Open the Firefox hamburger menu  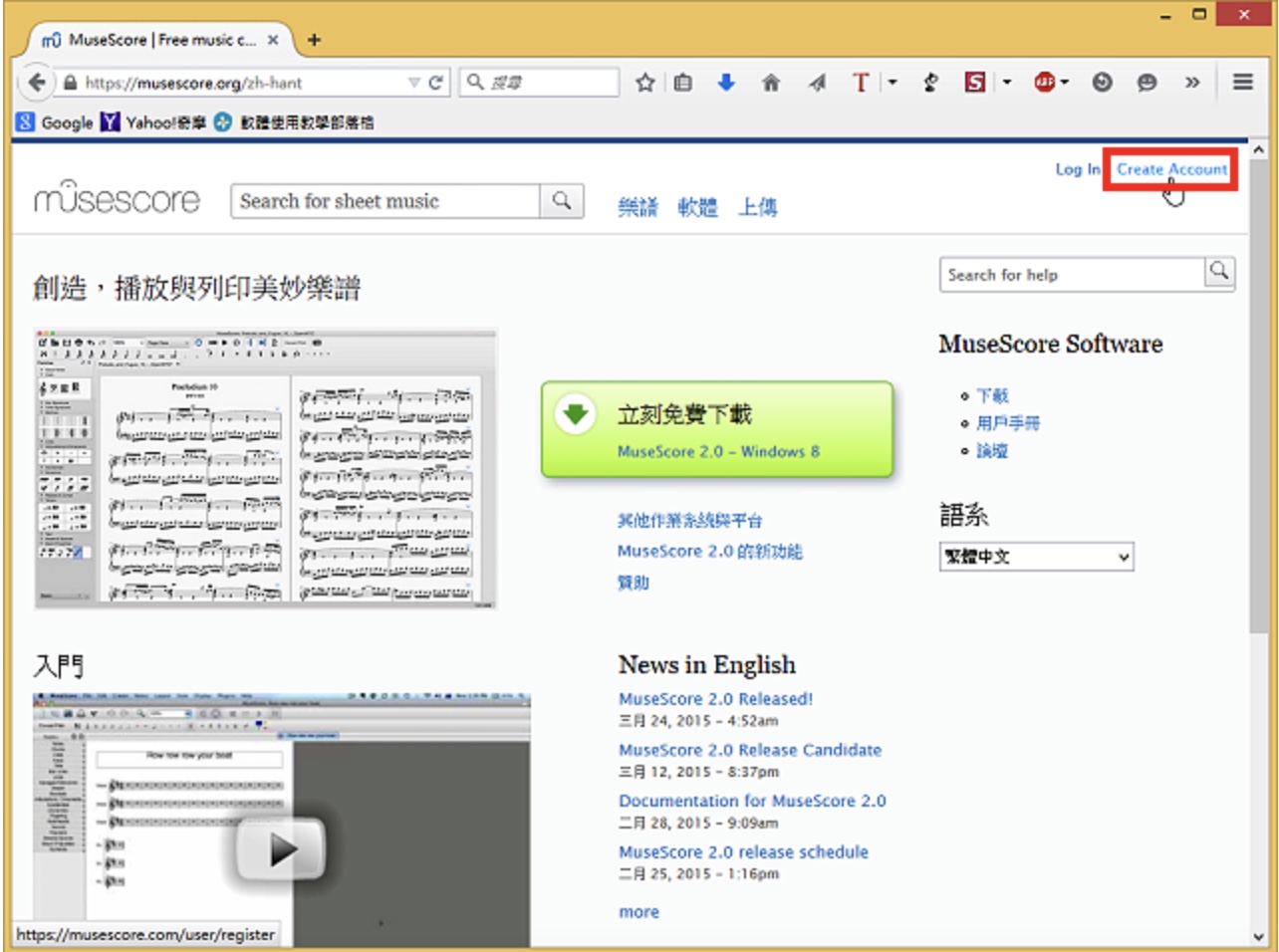1243,82
